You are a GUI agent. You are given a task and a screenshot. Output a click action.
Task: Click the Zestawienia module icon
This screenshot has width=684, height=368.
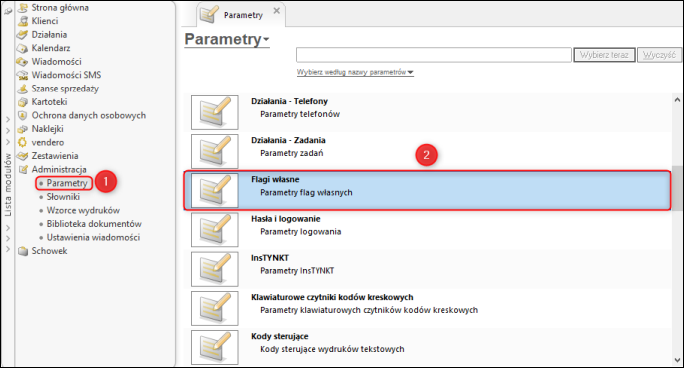coord(23,156)
